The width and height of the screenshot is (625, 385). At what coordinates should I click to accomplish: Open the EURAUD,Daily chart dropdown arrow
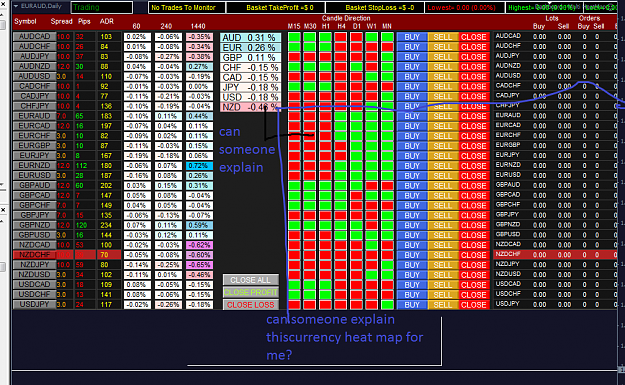point(16,6)
